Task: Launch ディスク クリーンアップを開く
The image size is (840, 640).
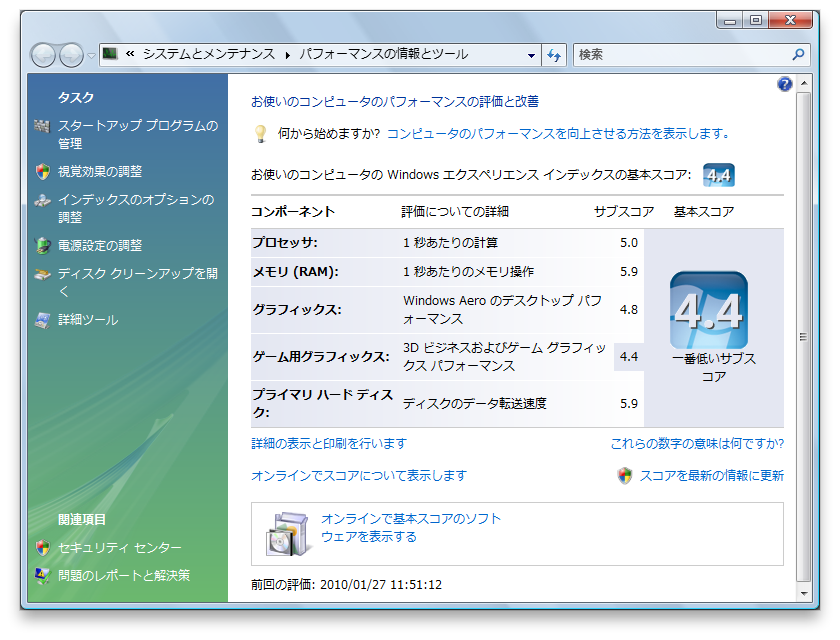Action: tap(138, 282)
